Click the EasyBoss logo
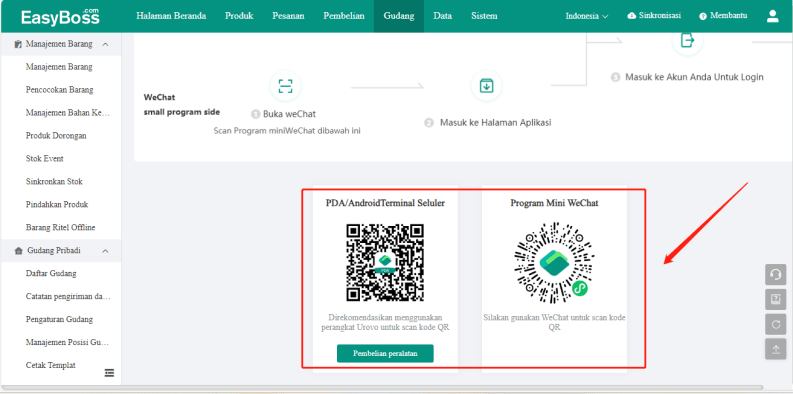793x394 pixels. tap(60, 17)
